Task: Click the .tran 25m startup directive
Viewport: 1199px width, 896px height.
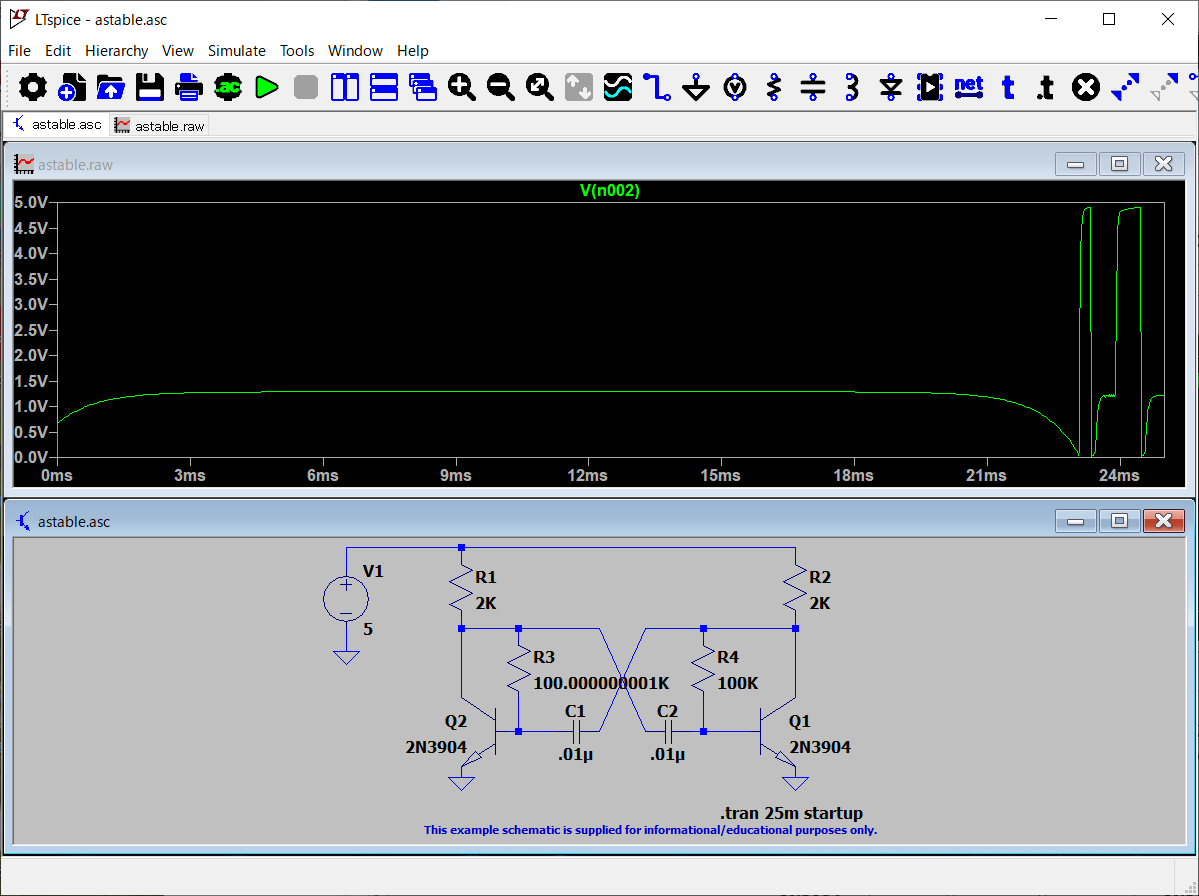Action: pyautogui.click(x=790, y=813)
